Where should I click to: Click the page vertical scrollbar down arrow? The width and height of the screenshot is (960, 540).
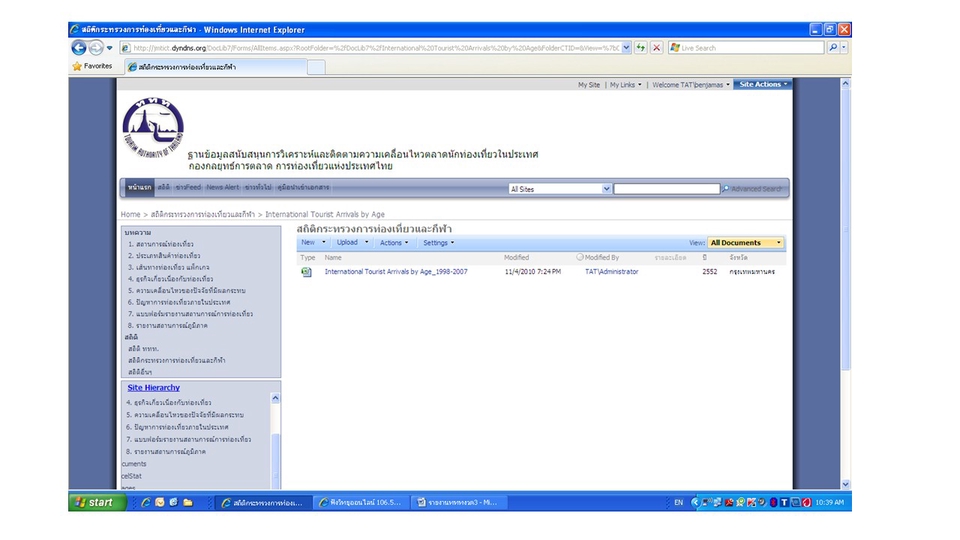click(x=846, y=484)
